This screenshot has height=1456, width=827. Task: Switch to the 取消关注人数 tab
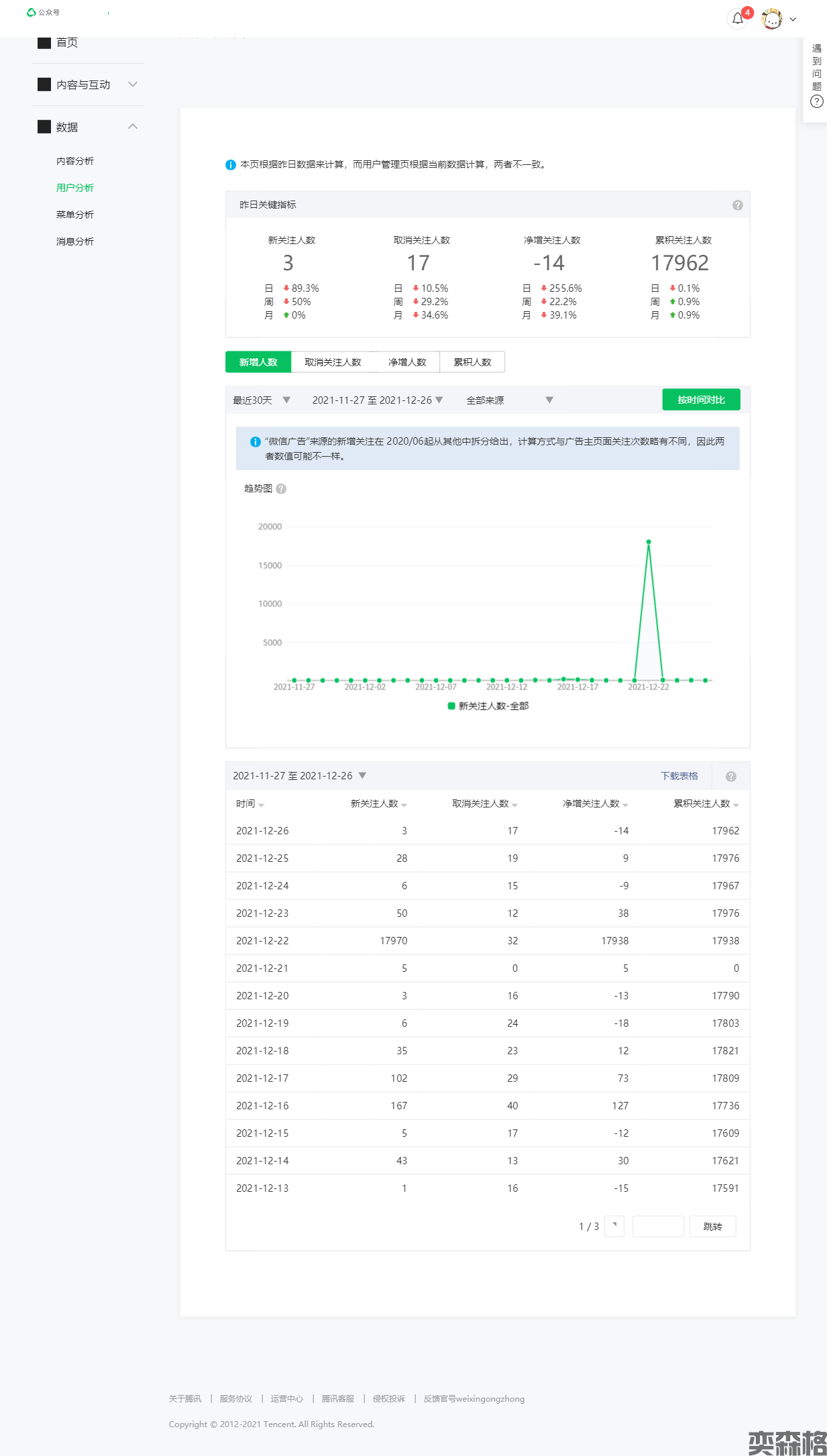pyautogui.click(x=333, y=362)
